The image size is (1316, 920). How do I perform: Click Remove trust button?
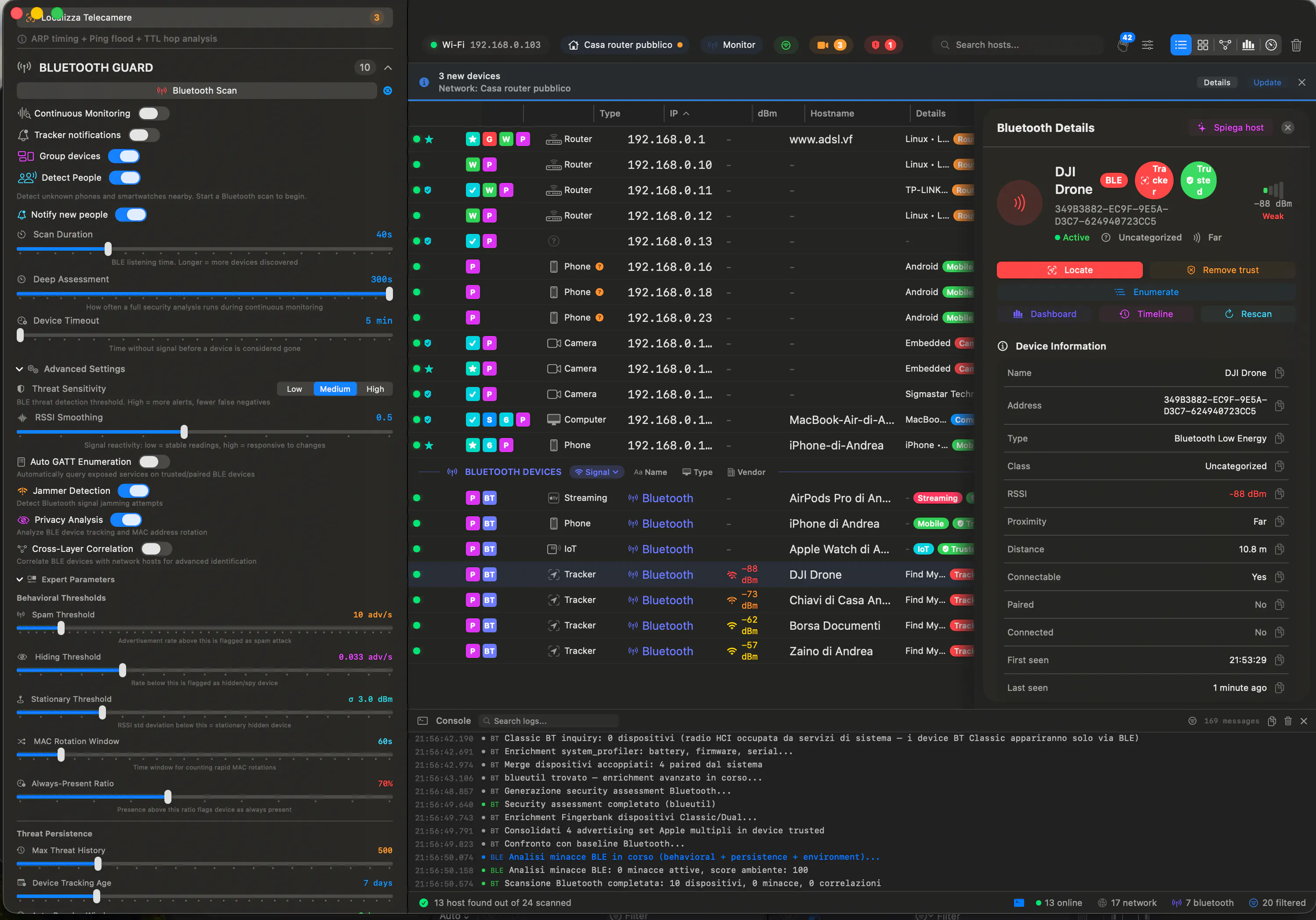pos(1222,270)
